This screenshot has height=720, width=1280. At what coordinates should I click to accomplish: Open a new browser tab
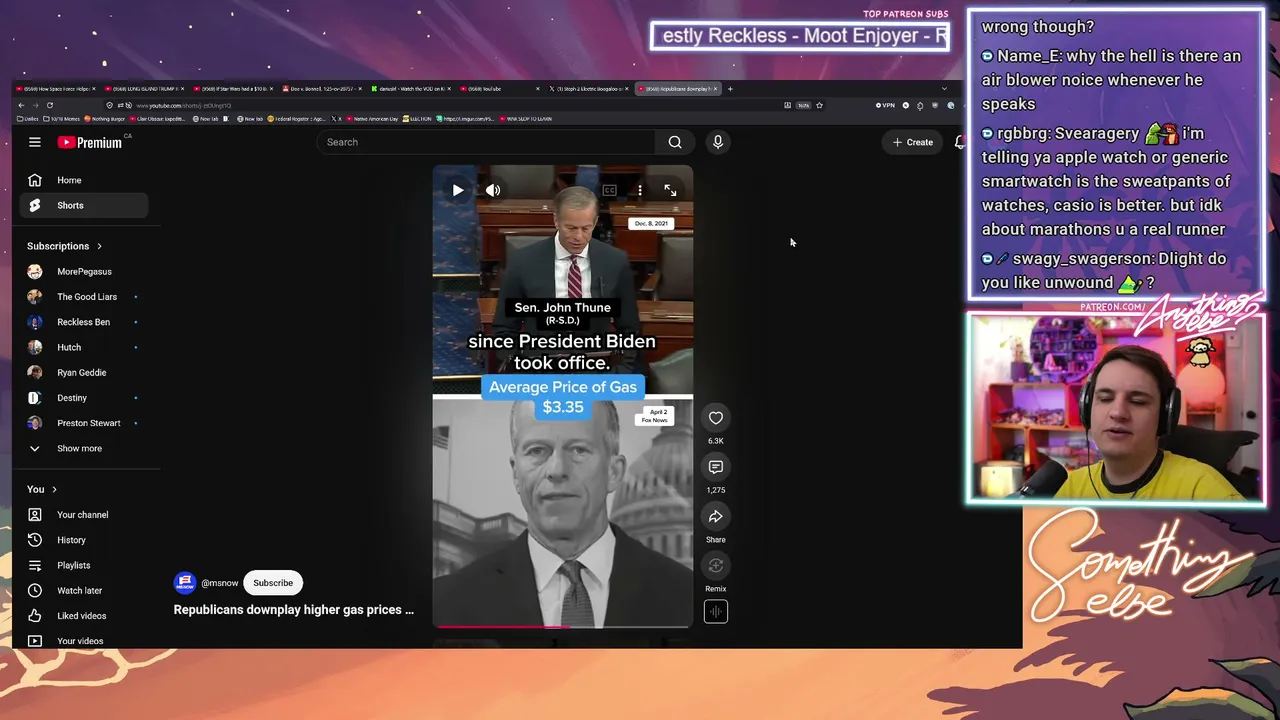click(730, 89)
